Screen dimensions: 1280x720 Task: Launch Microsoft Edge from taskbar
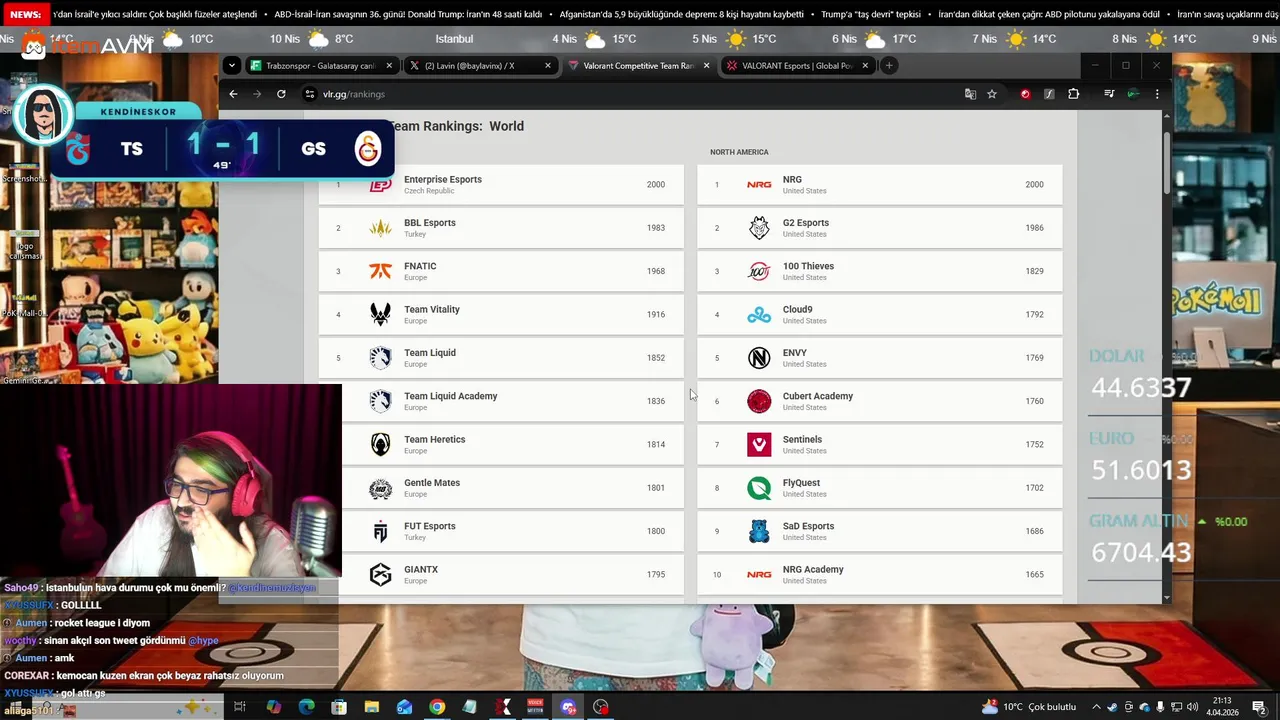coord(307,707)
